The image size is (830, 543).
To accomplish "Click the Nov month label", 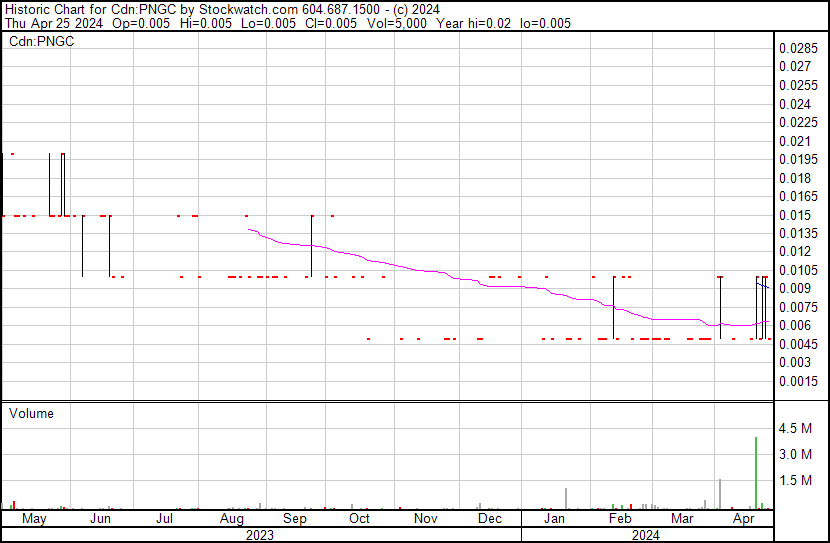I will coord(426,519).
